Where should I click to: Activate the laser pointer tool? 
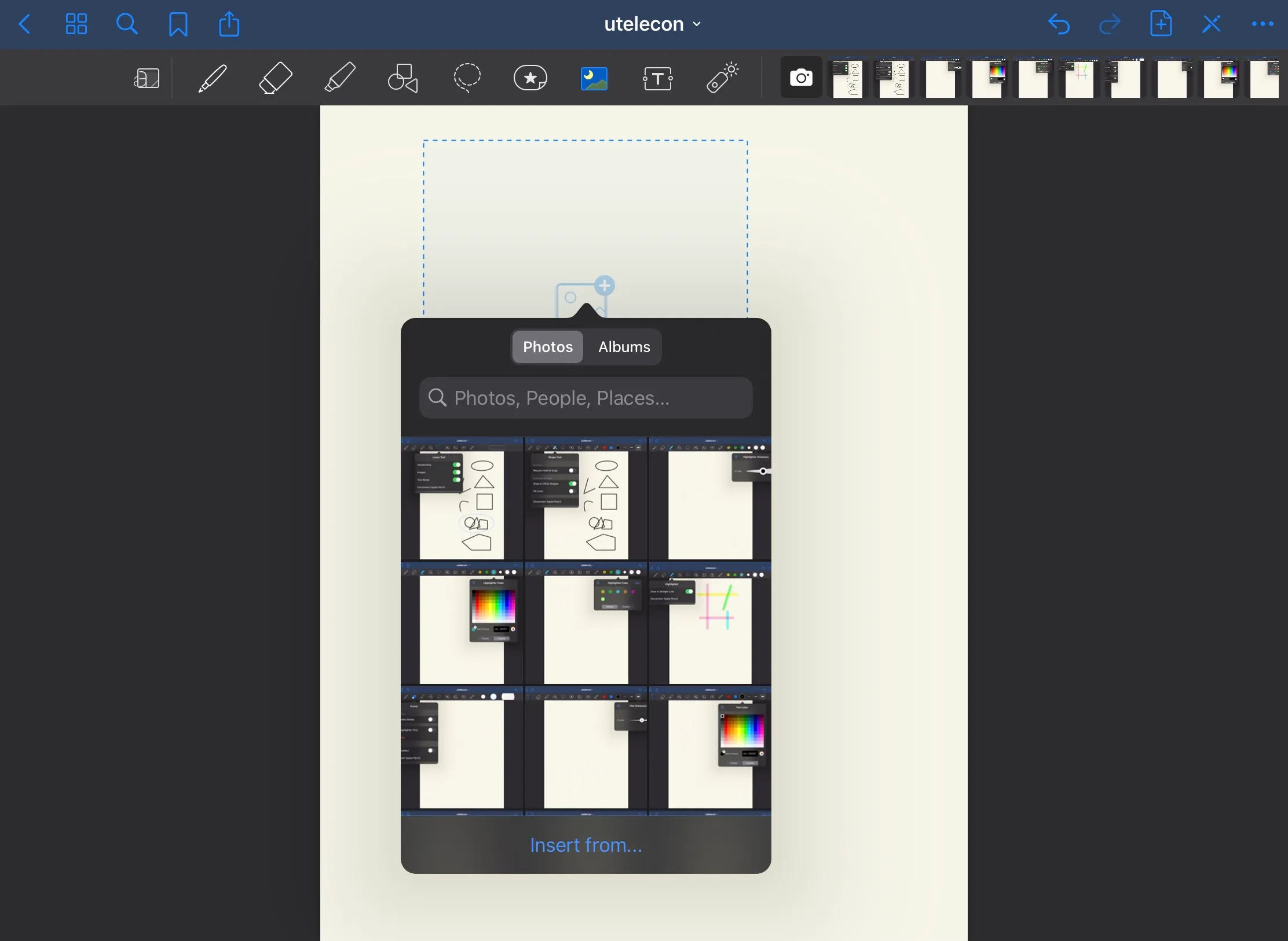click(723, 78)
